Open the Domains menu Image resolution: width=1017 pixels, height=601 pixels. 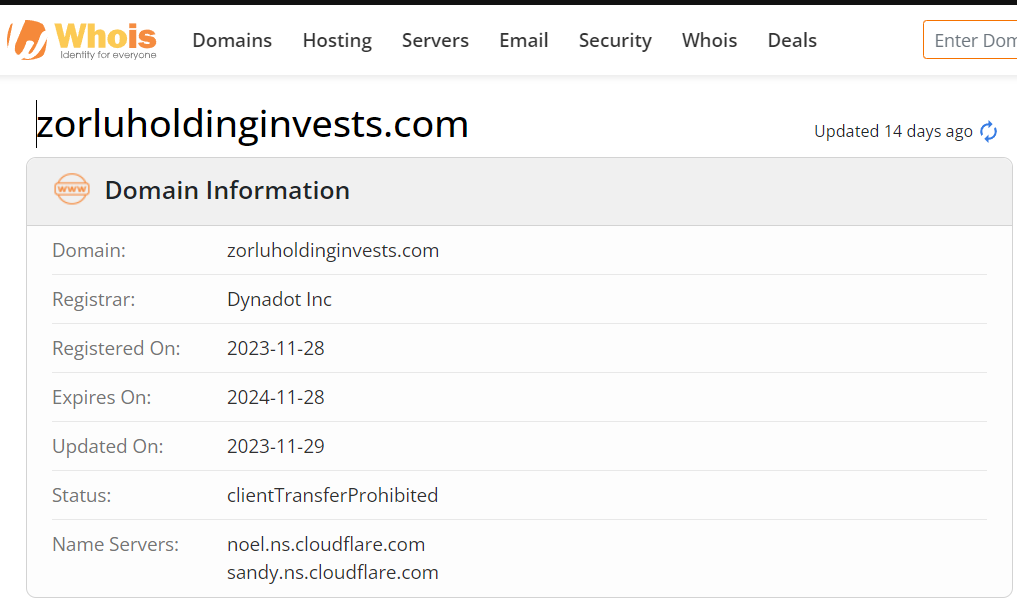[x=232, y=40]
